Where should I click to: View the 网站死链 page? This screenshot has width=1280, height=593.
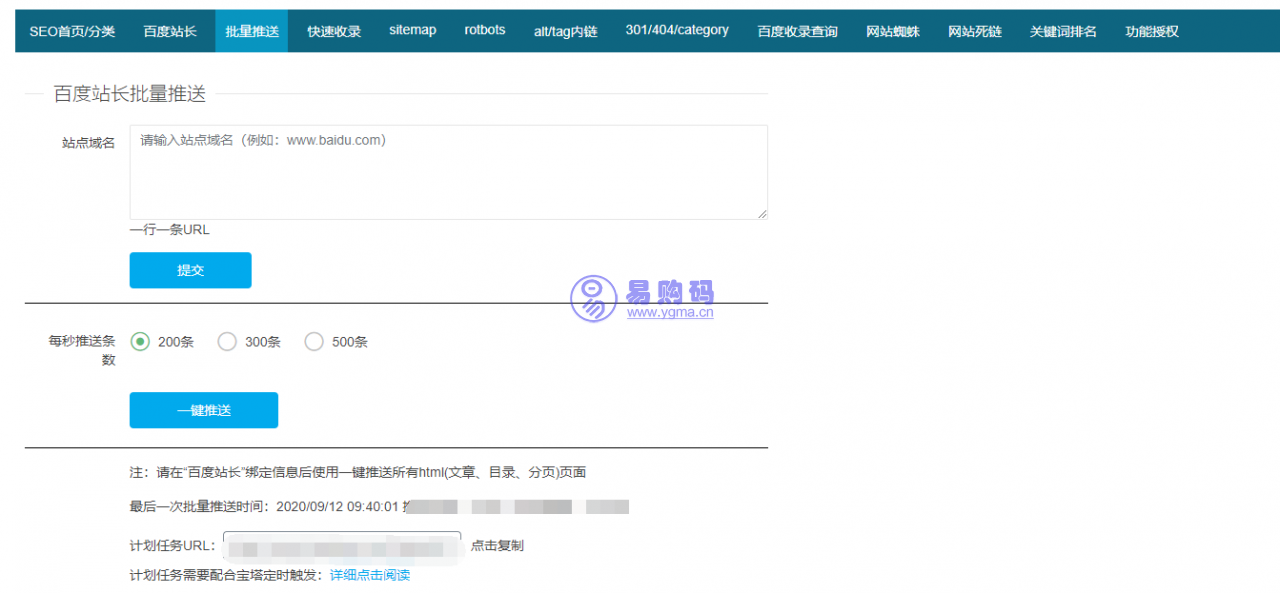tap(974, 30)
